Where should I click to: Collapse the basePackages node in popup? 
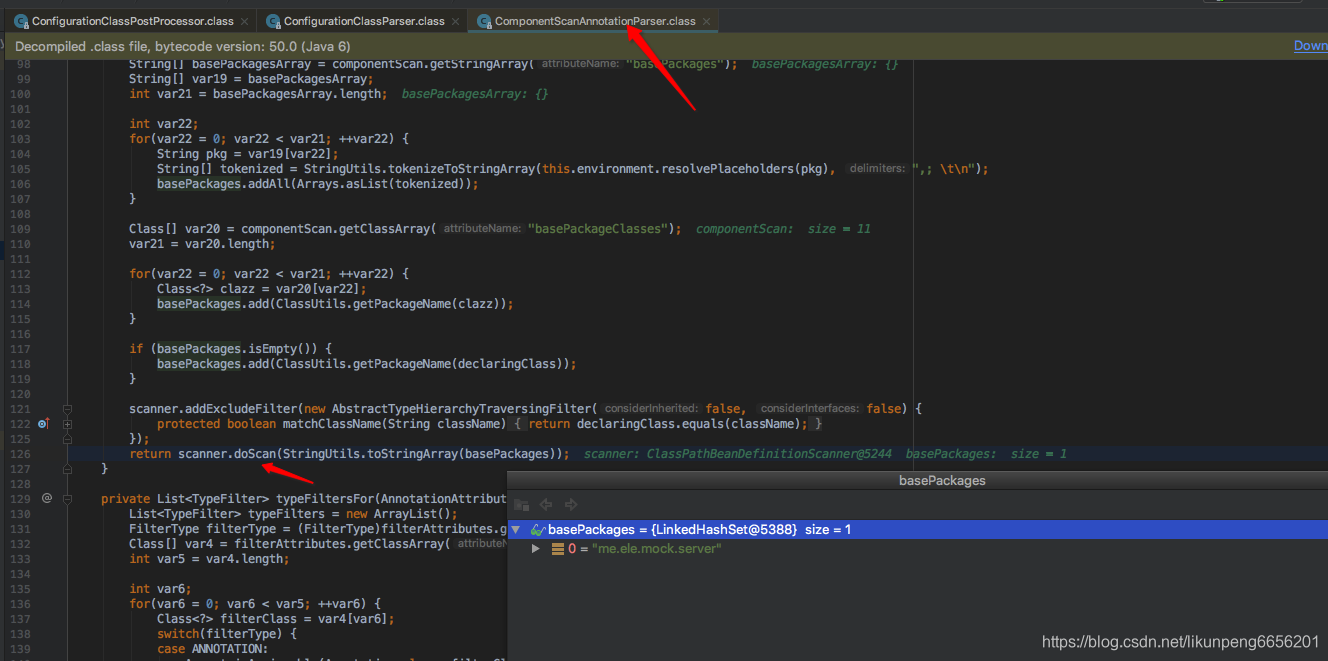516,529
